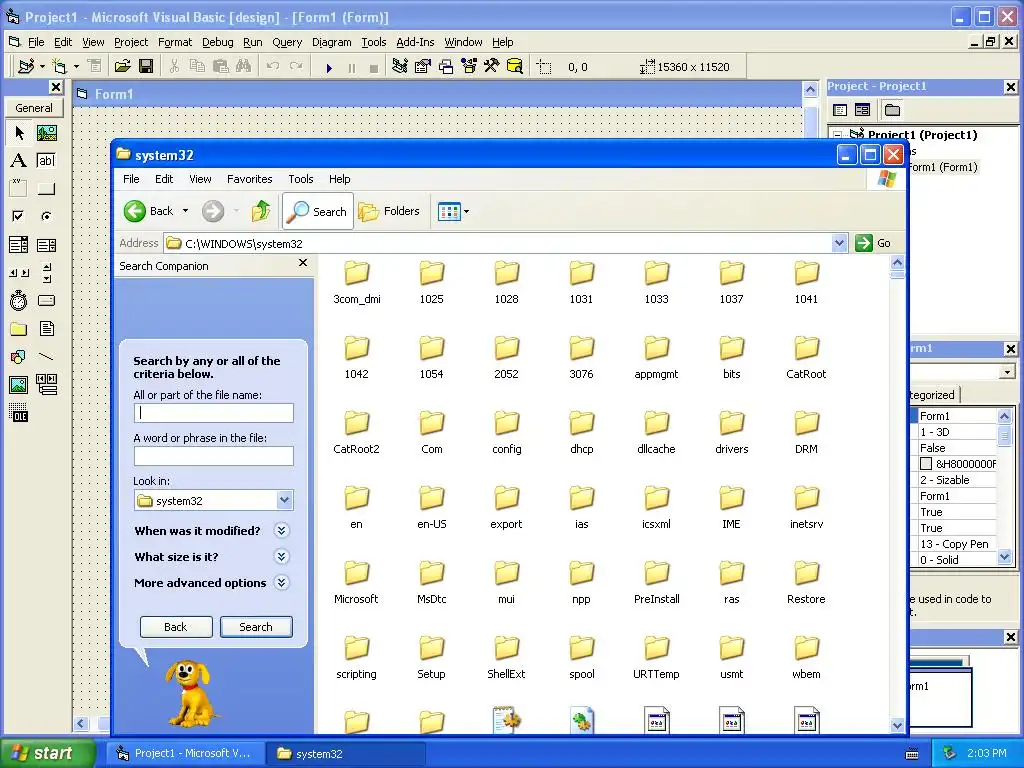
Task: Select the DirListBox control in toolbox
Action: point(19,328)
